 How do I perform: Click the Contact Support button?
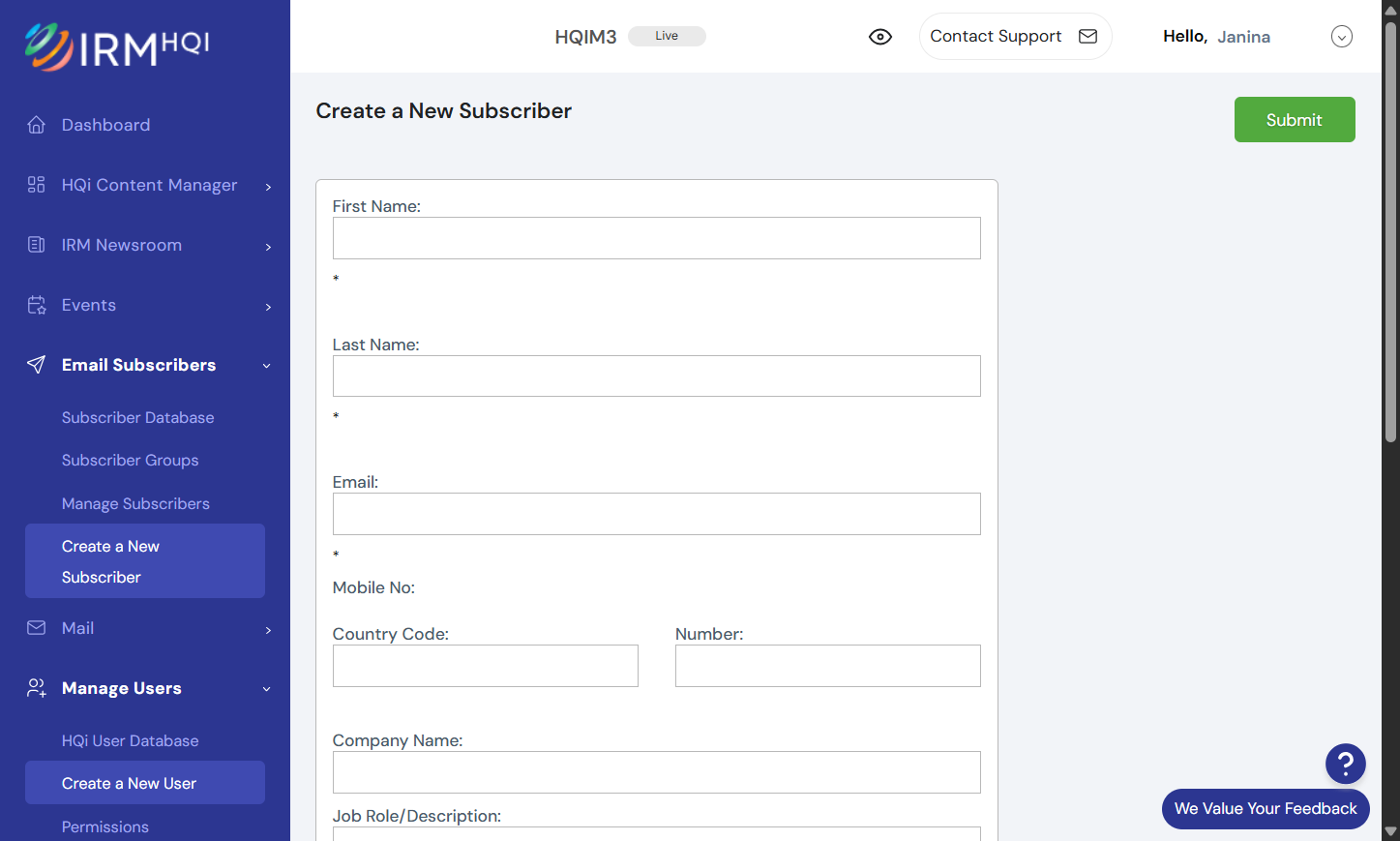click(x=1015, y=37)
